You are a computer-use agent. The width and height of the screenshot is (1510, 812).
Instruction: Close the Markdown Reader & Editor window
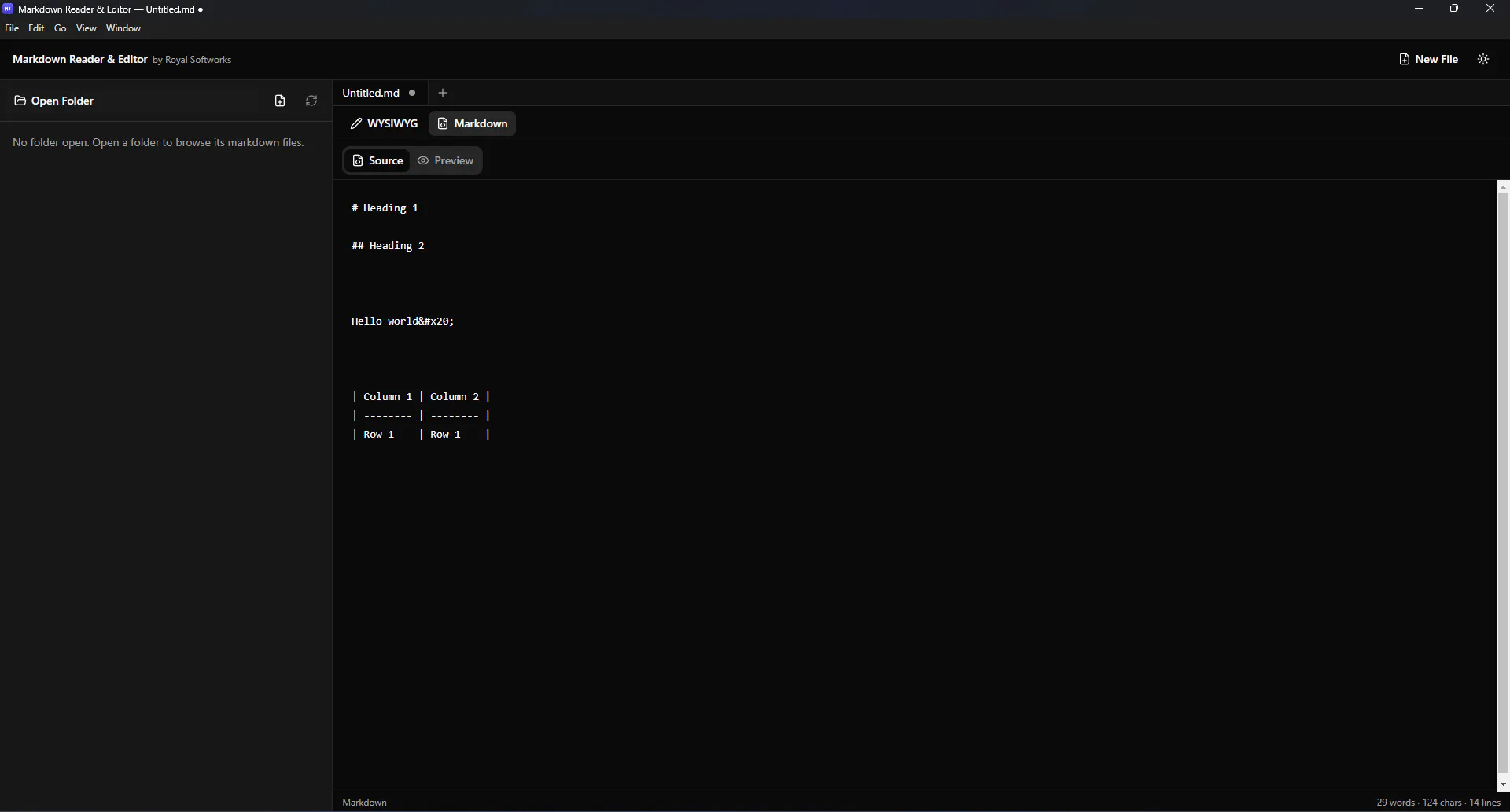click(x=1490, y=9)
